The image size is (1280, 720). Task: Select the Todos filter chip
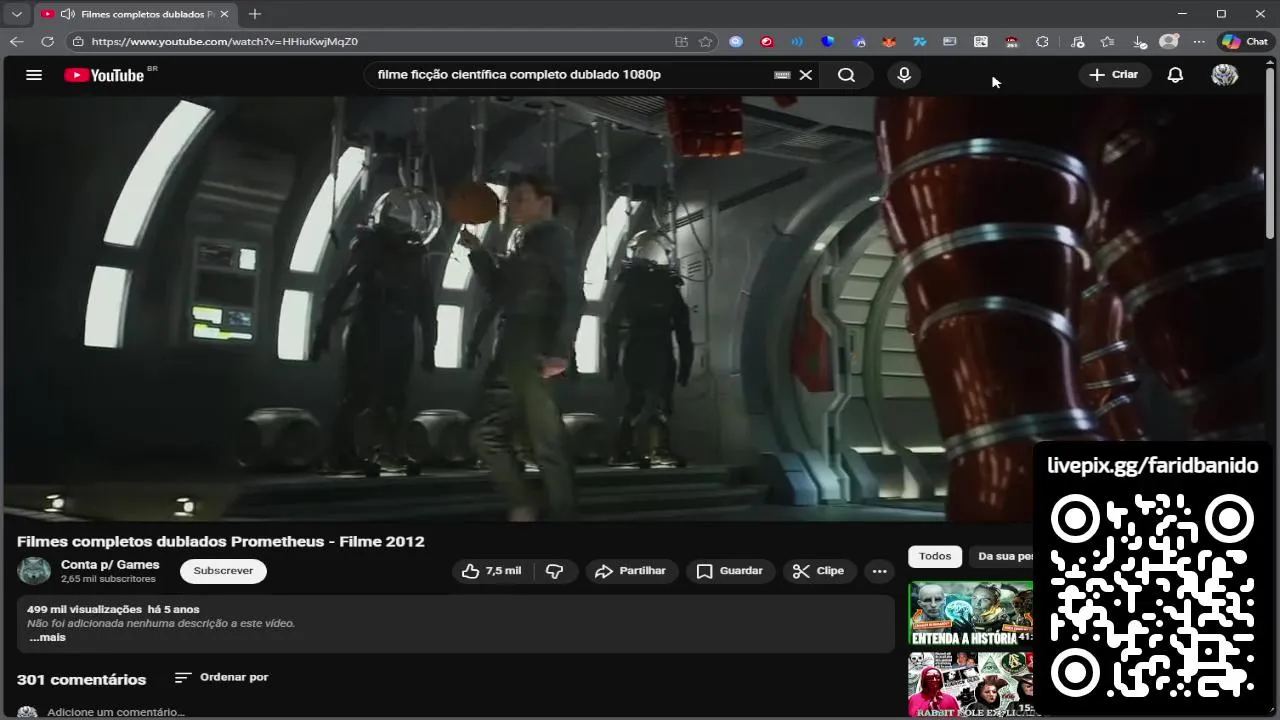[x=935, y=556]
